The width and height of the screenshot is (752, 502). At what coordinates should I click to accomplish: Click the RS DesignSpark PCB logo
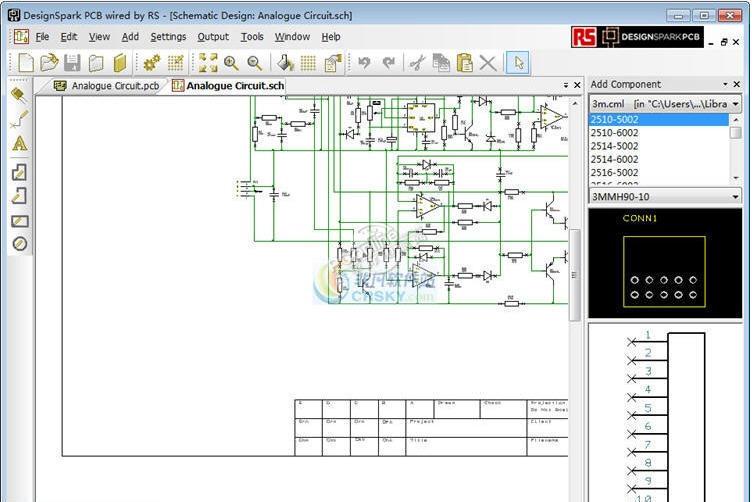(637, 37)
